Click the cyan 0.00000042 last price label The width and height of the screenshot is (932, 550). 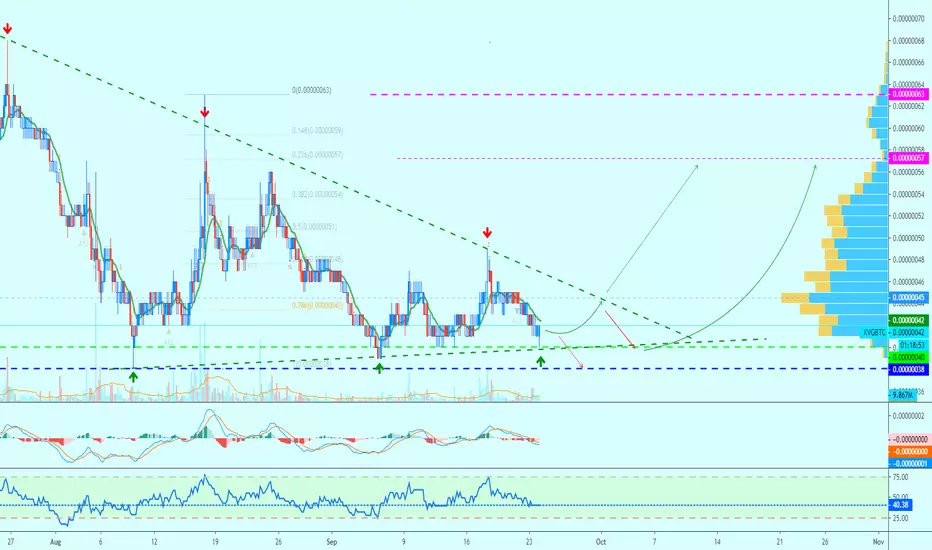(909, 332)
